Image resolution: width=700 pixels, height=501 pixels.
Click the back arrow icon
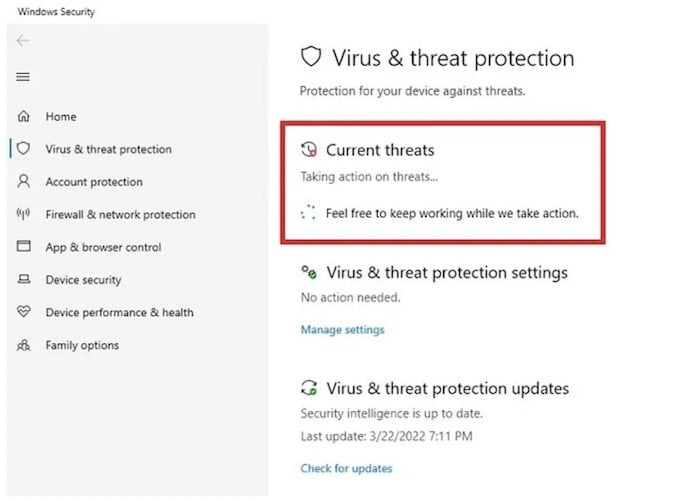coord(23,41)
